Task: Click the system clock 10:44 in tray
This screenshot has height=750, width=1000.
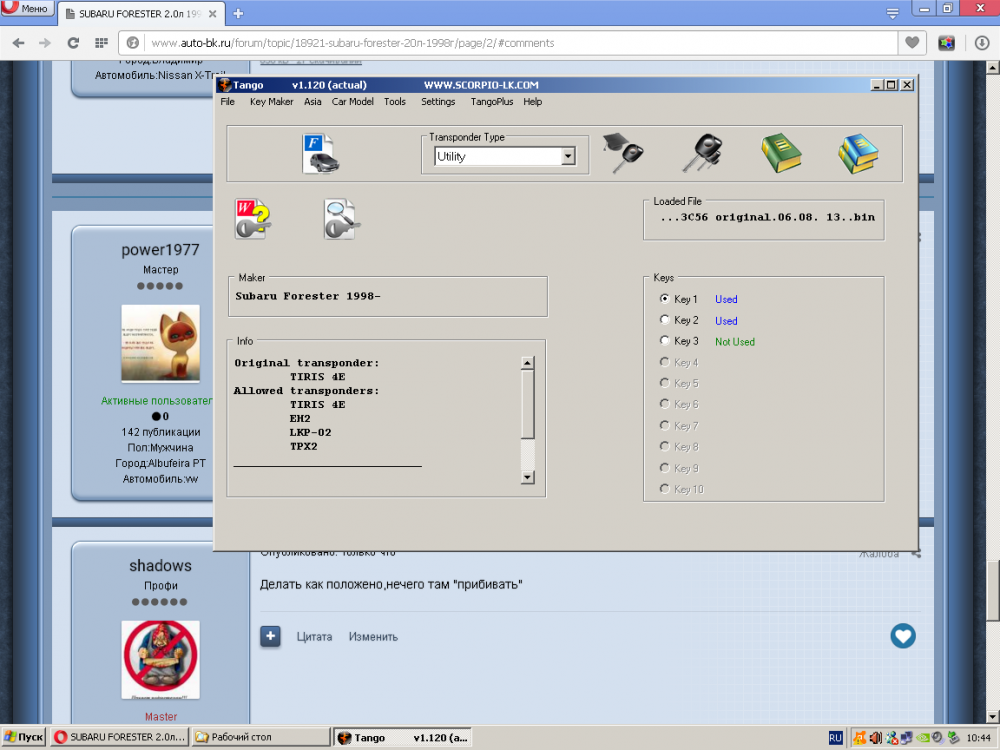Action: coord(979,738)
